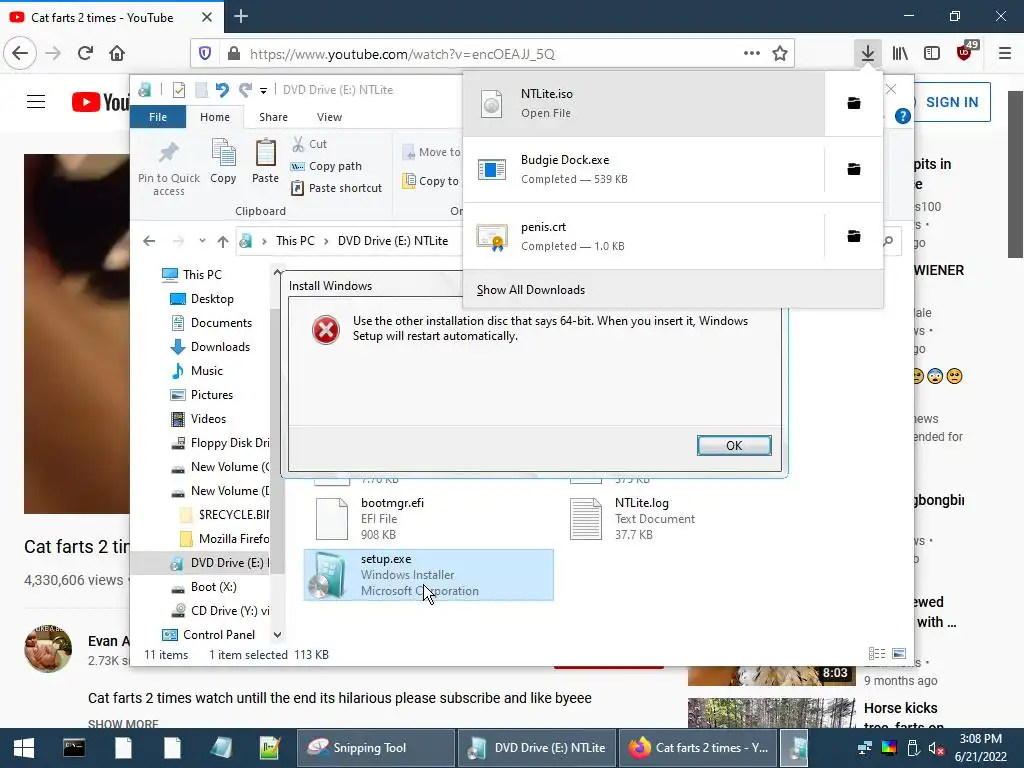Select Boot (X:) drive in navigation pane
The width and height of the screenshot is (1024, 768).
coord(214,587)
